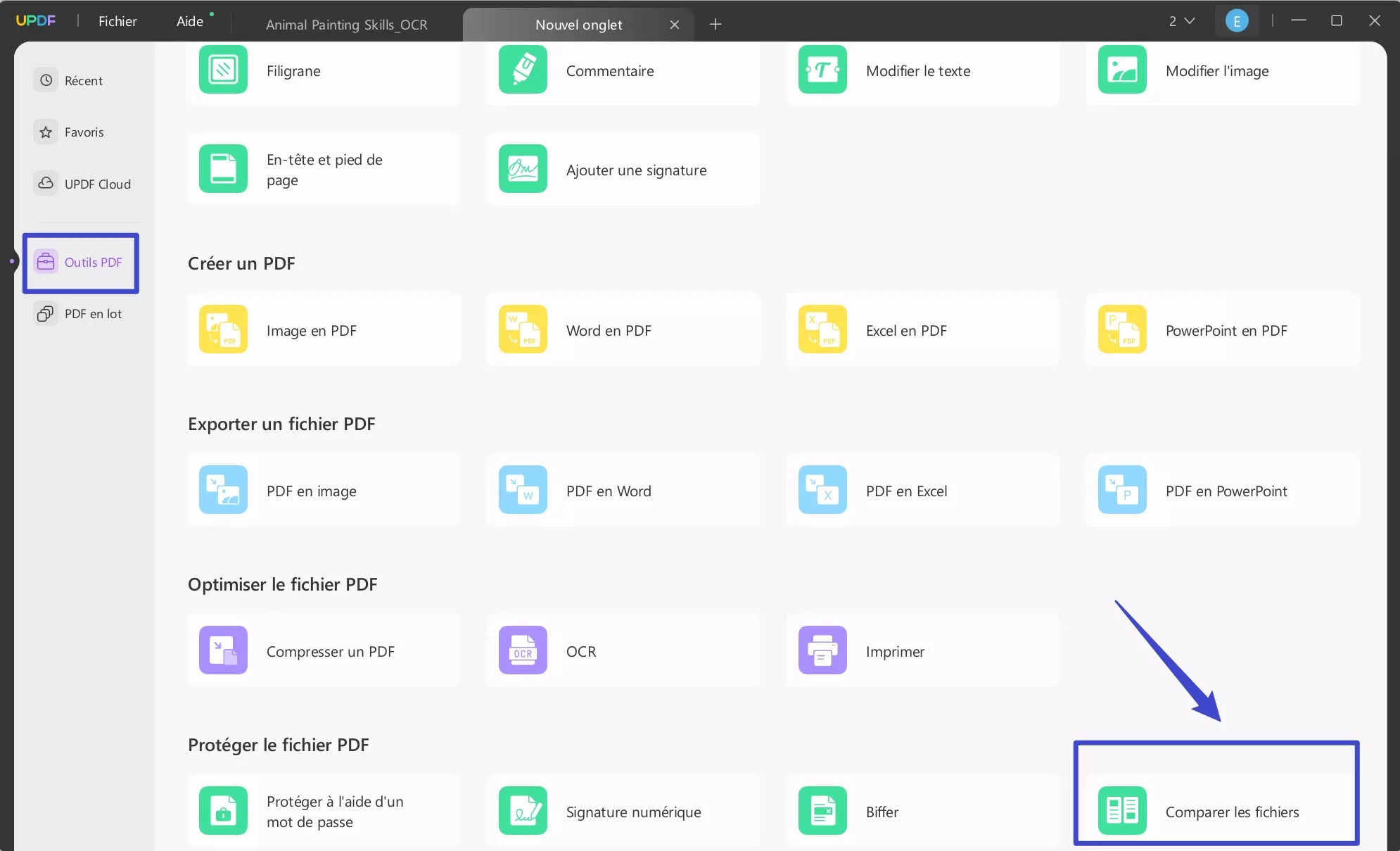The height and width of the screenshot is (851, 1400).
Task: Select the Nouvel onglet tab
Action: (x=578, y=25)
